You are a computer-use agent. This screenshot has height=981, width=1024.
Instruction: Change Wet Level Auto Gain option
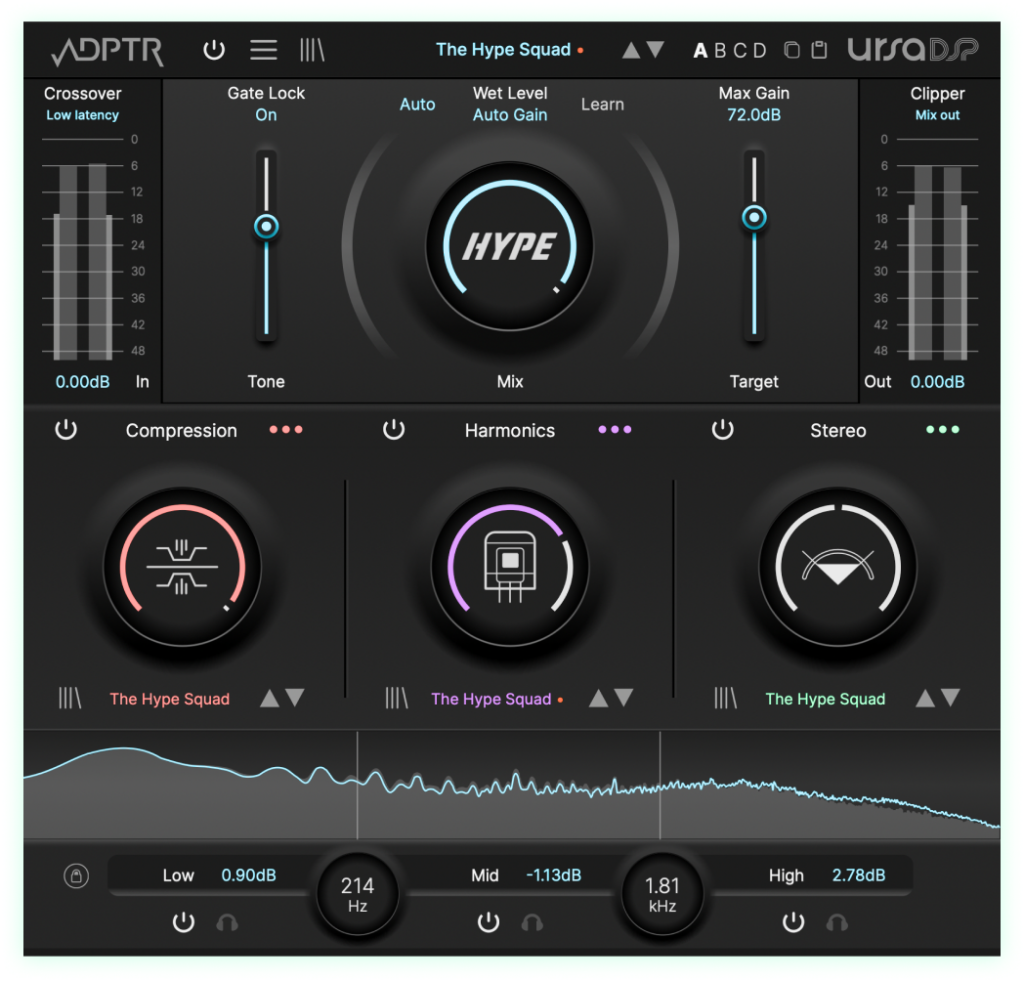[x=510, y=115]
